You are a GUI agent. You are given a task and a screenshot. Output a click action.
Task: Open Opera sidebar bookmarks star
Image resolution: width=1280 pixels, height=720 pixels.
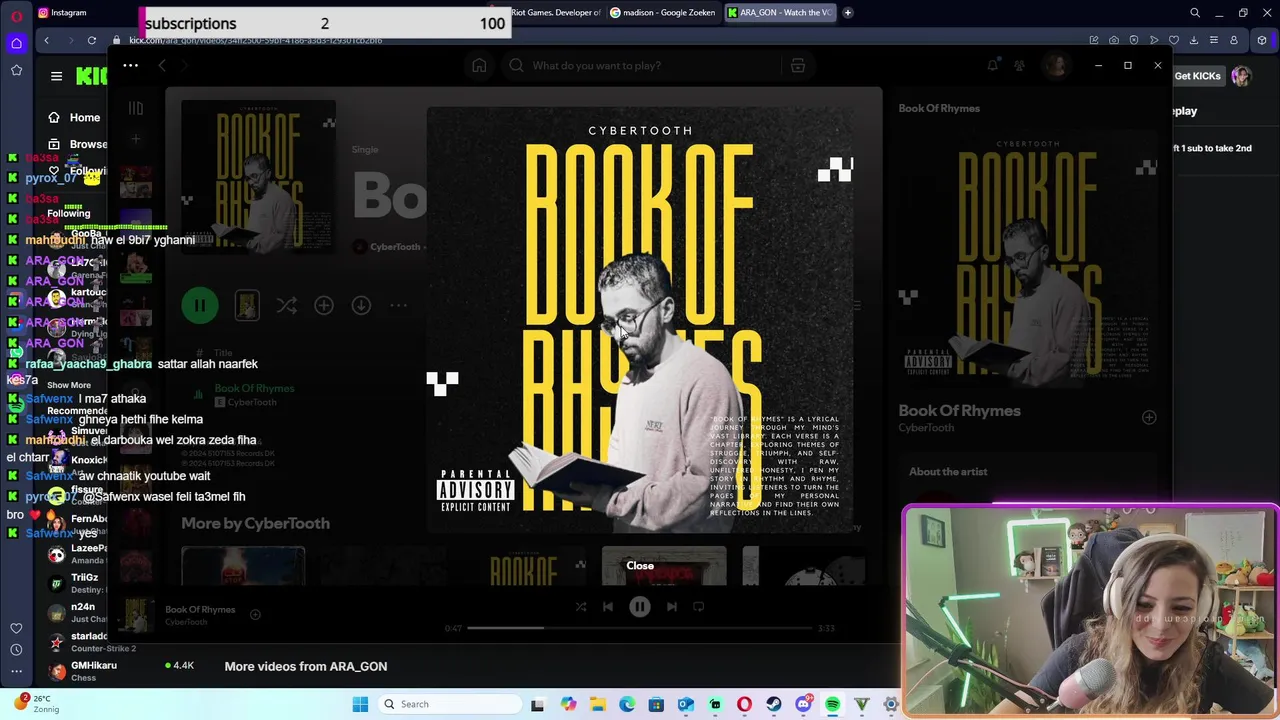(16, 70)
